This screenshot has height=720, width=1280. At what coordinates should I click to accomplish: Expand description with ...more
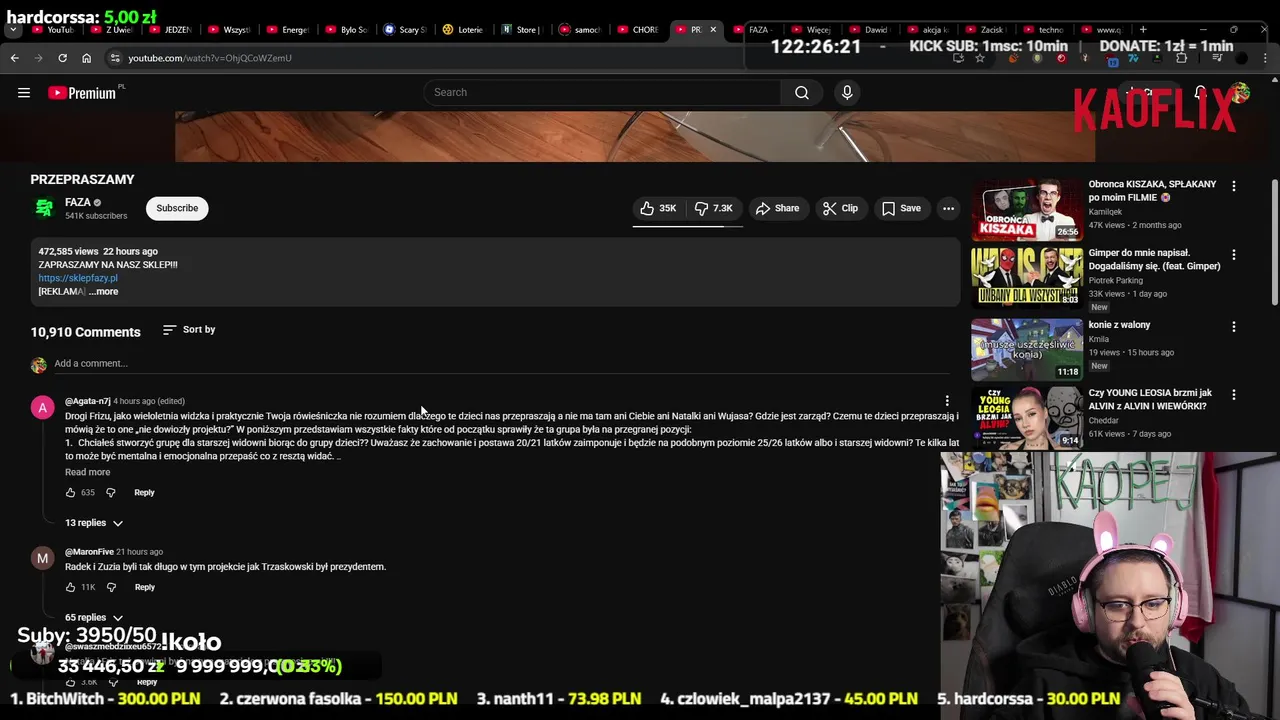pos(103,292)
